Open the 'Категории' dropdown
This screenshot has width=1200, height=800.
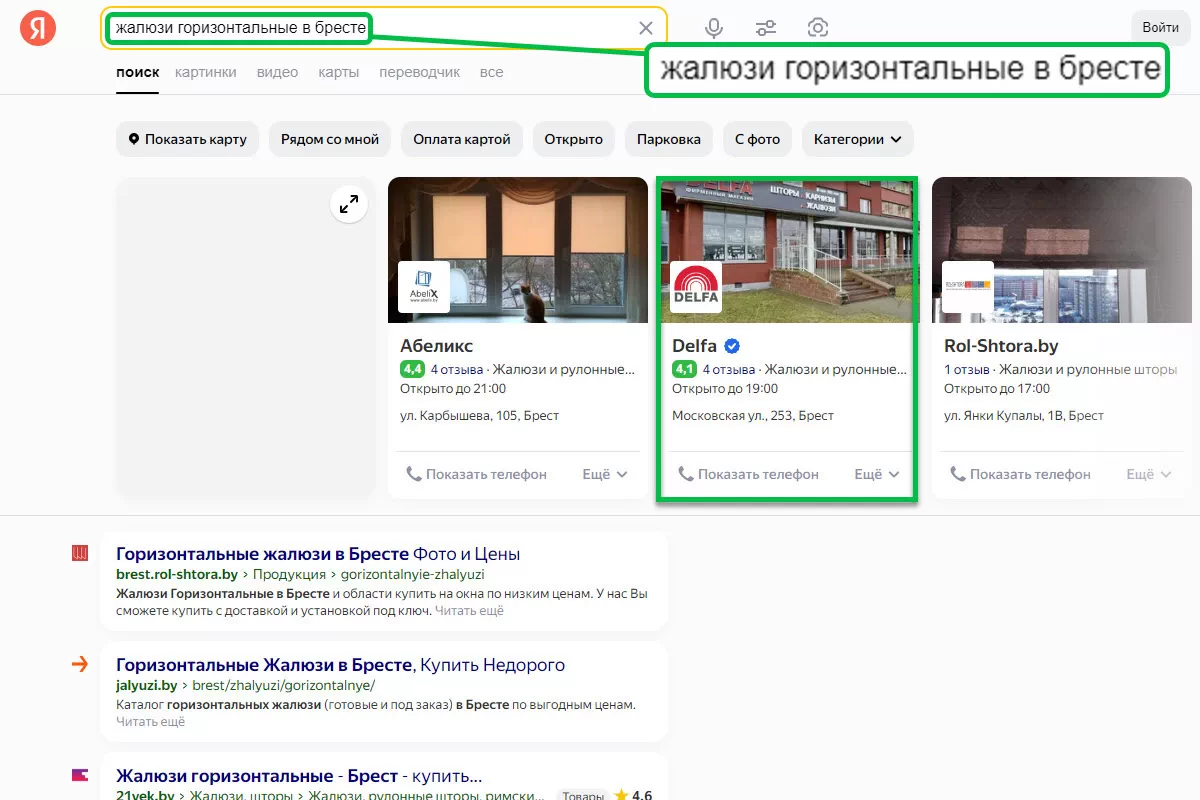coord(857,139)
